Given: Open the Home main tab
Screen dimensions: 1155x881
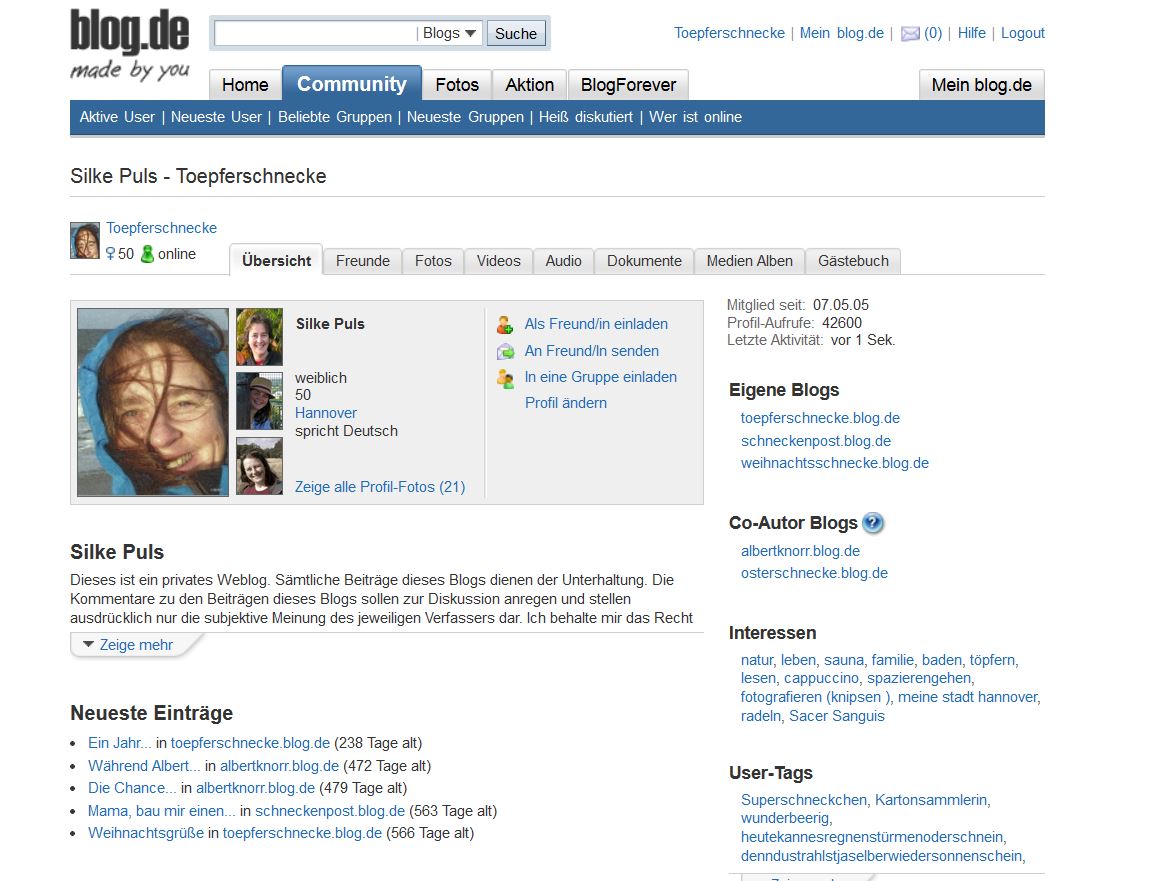Looking at the screenshot, I should tap(245, 85).
